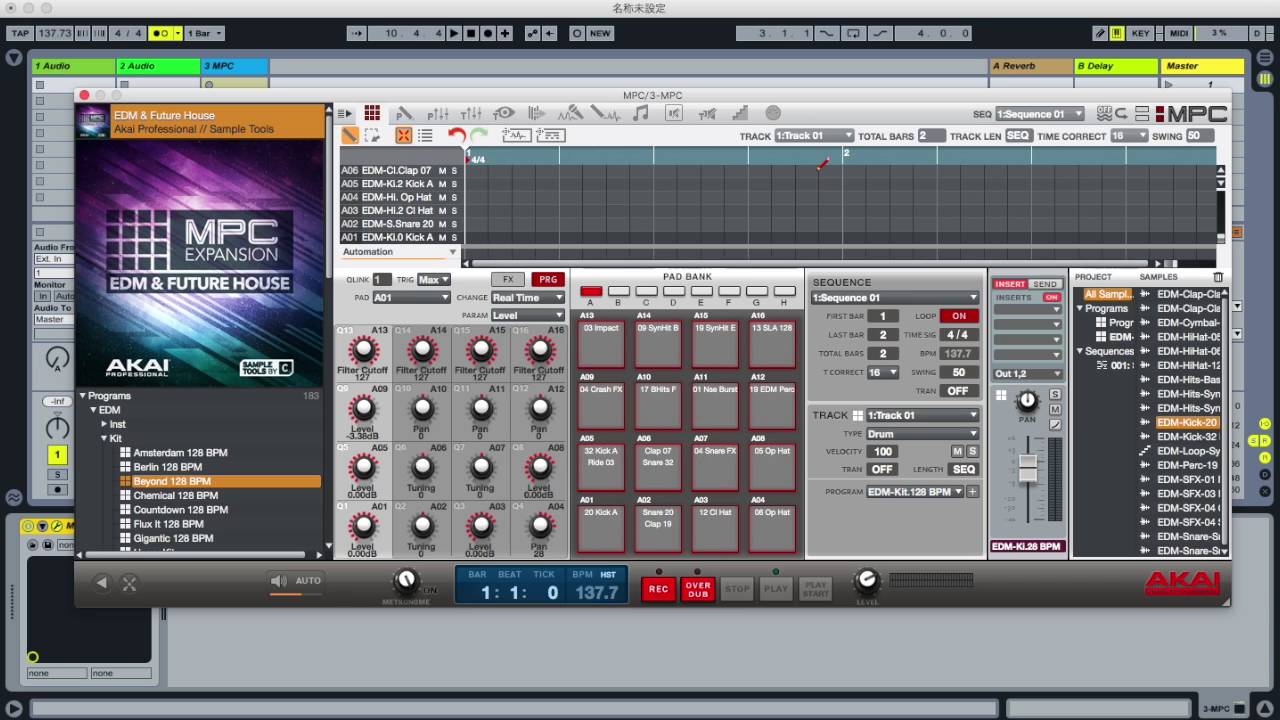Image resolution: width=1280 pixels, height=720 pixels.
Task: Turn the sequence LOOP ON button off
Action: point(958,316)
